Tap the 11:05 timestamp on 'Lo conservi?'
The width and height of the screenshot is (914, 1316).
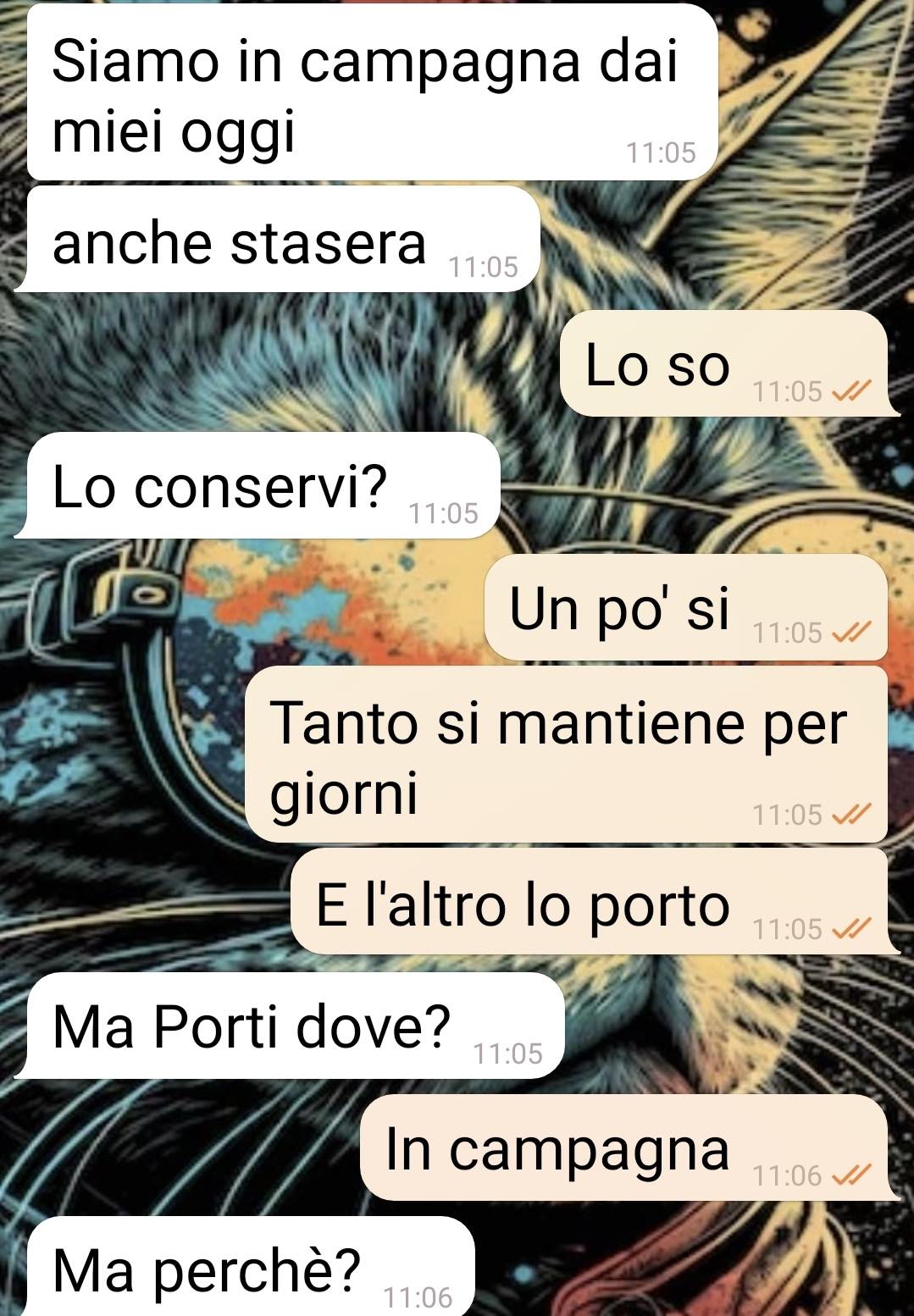pyautogui.click(x=444, y=513)
